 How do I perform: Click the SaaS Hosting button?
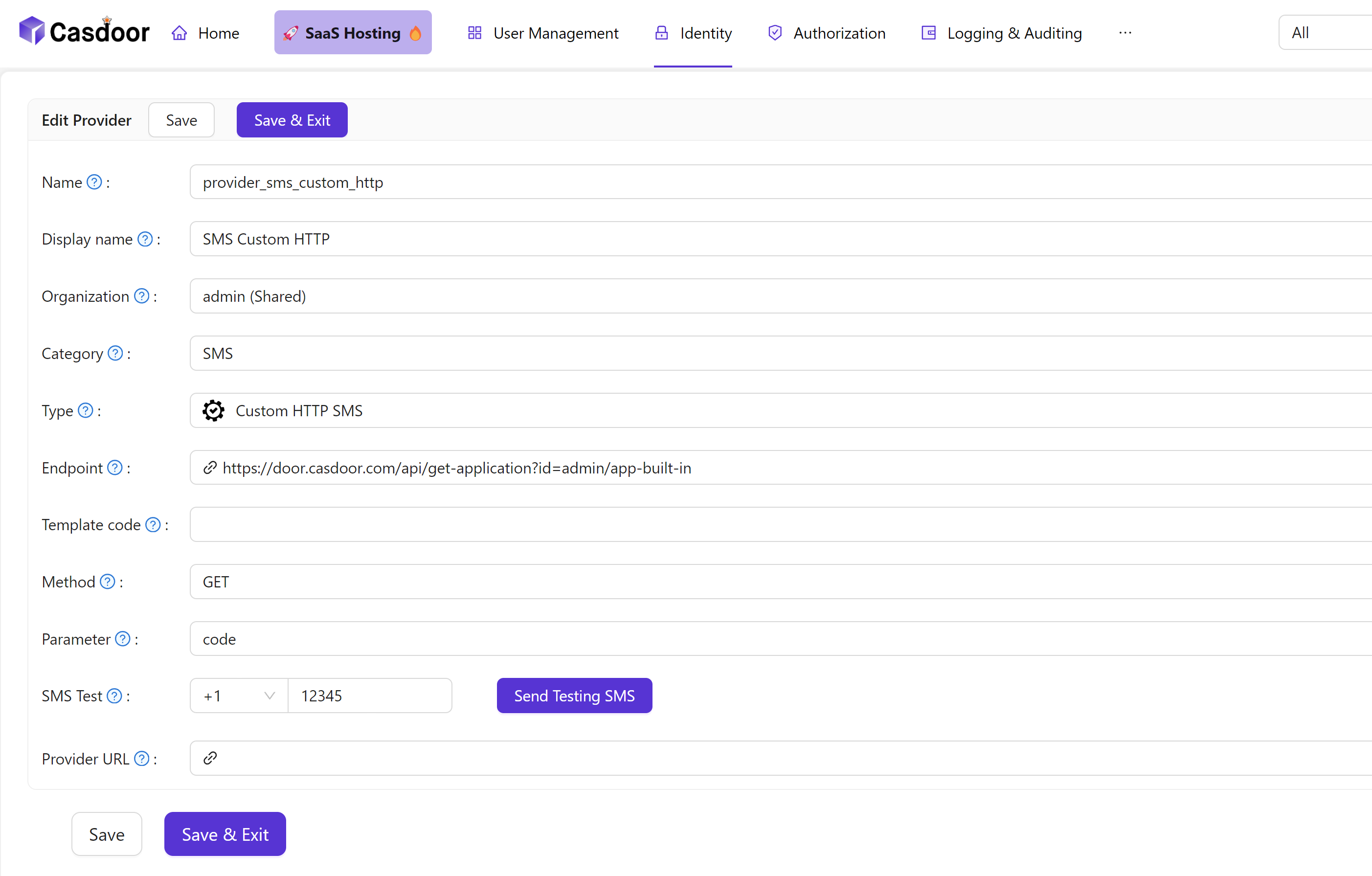[x=353, y=32]
